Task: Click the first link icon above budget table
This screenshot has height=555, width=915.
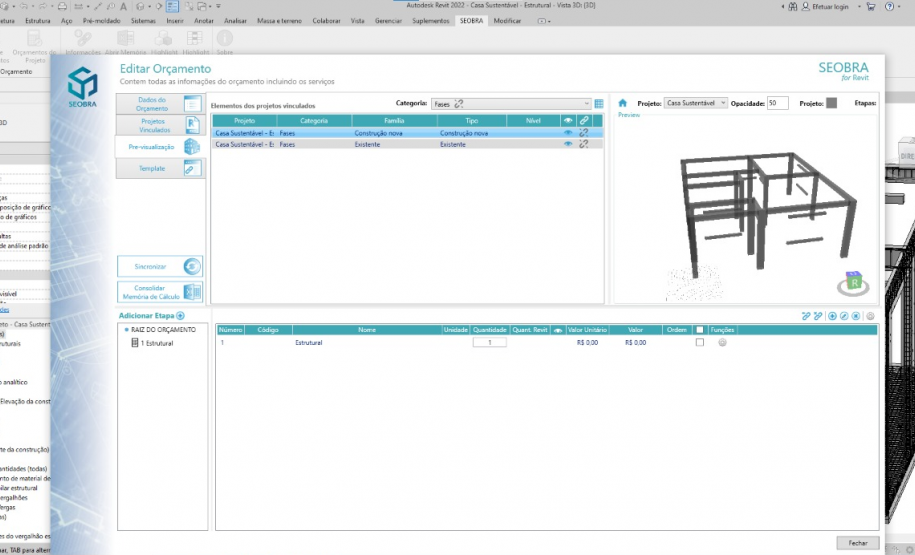Action: (806, 316)
